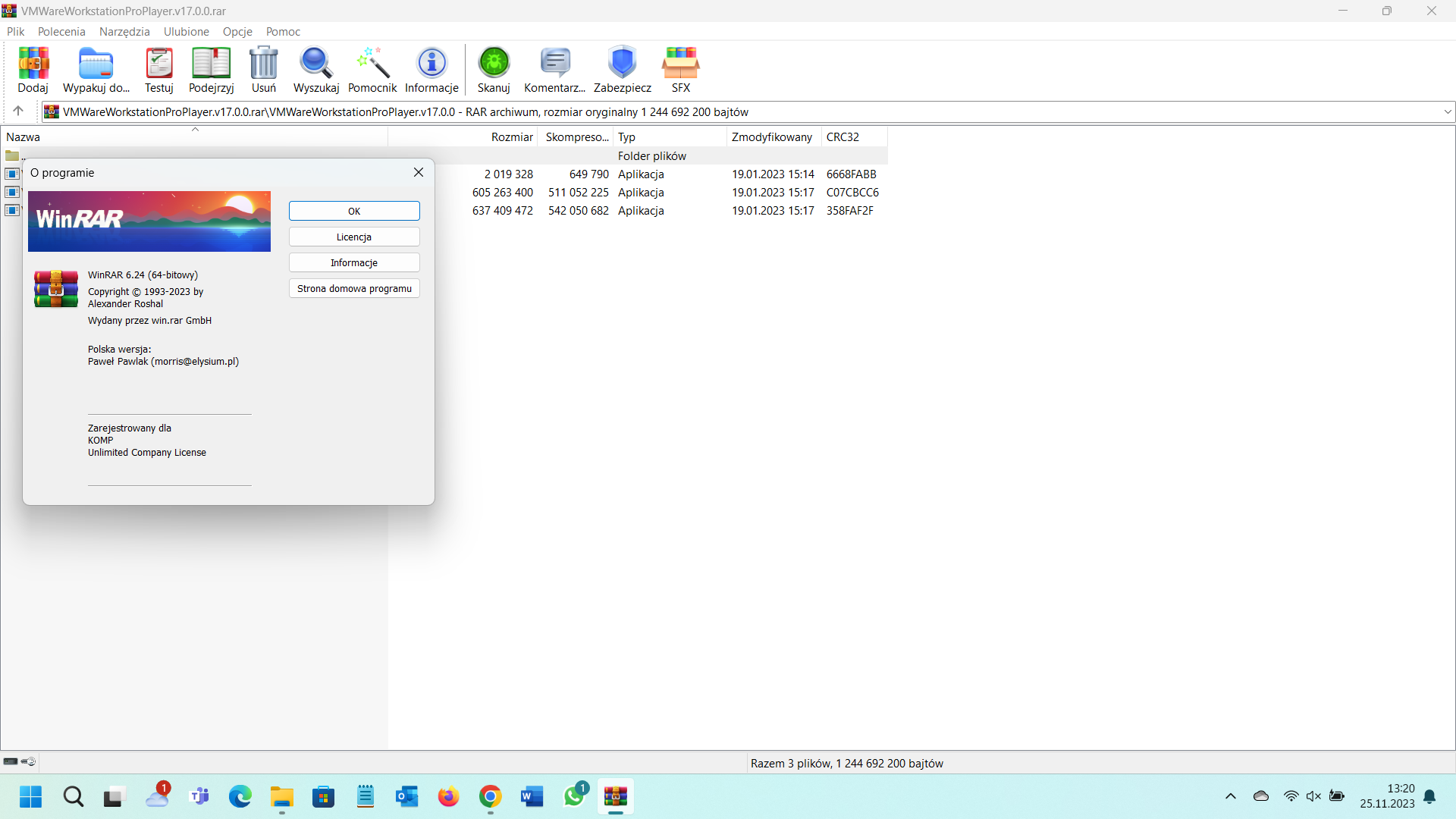The image size is (1456, 819).
Task: Open the Opcje menu
Action: (237, 31)
